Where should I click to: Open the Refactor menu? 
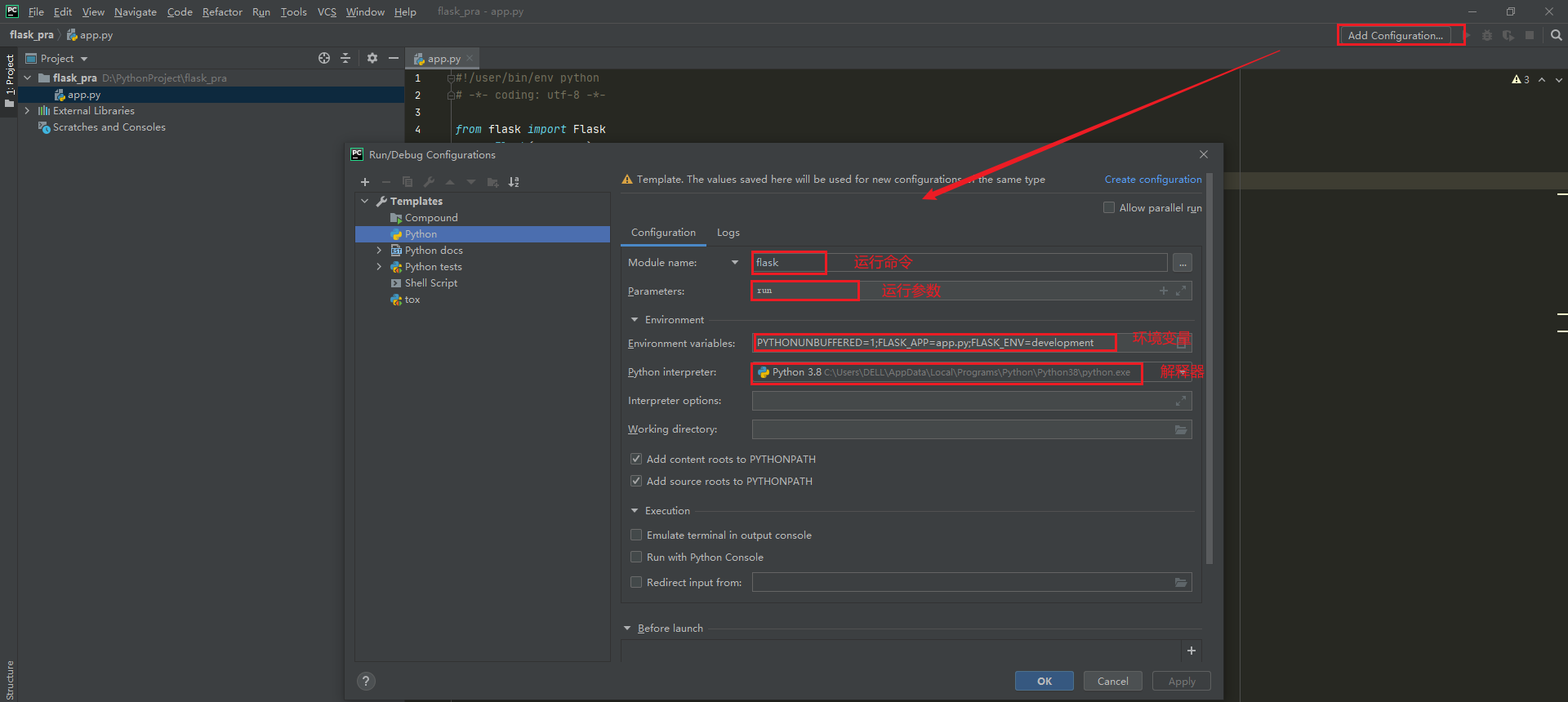click(222, 11)
